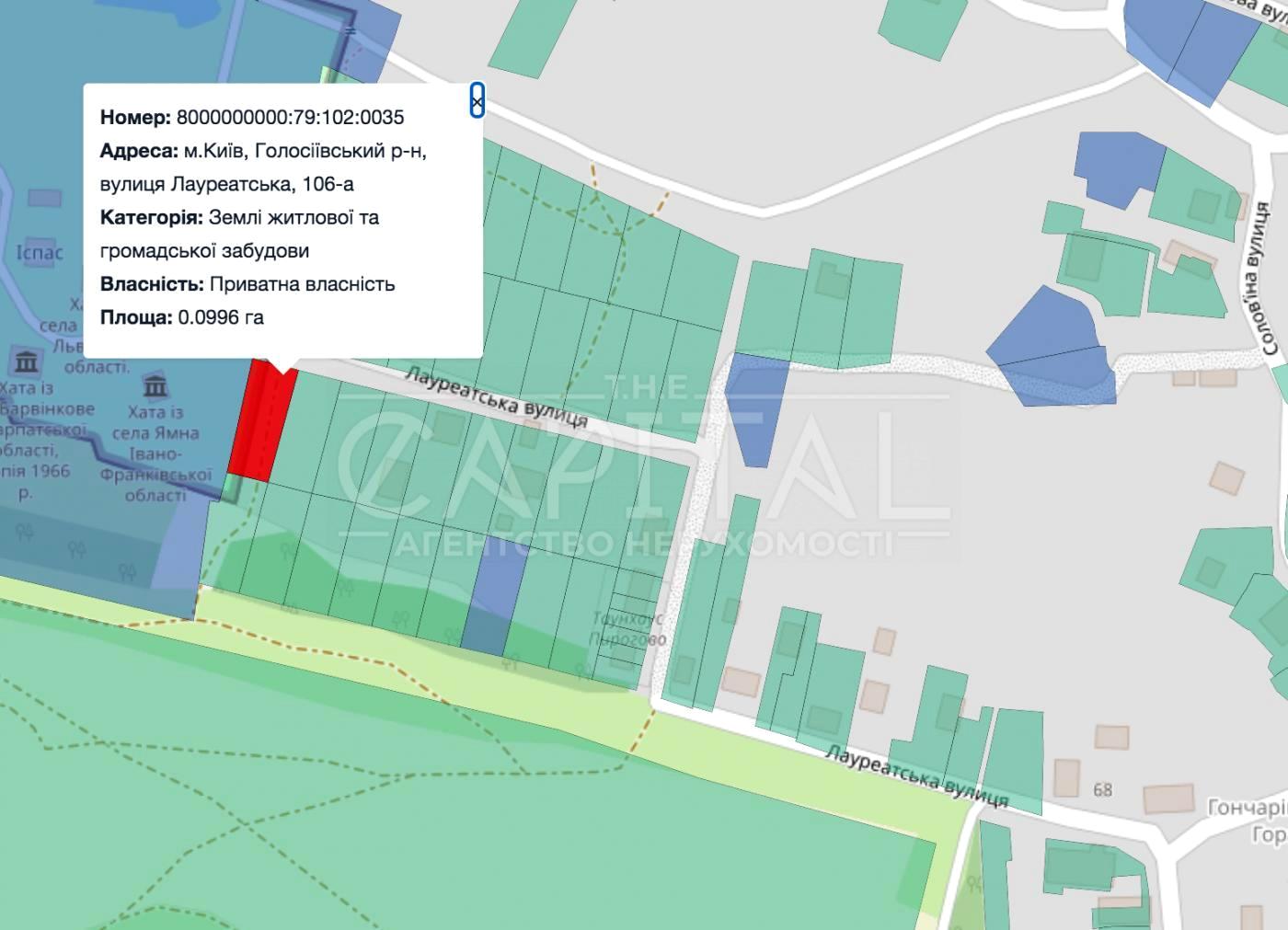Click museum icon above Хата із Барвінкове
The width and height of the screenshot is (1288, 930).
point(25,361)
